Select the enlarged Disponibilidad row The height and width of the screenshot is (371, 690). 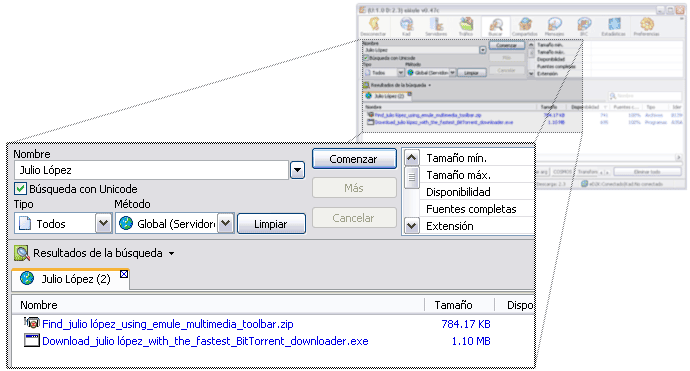coord(477,192)
